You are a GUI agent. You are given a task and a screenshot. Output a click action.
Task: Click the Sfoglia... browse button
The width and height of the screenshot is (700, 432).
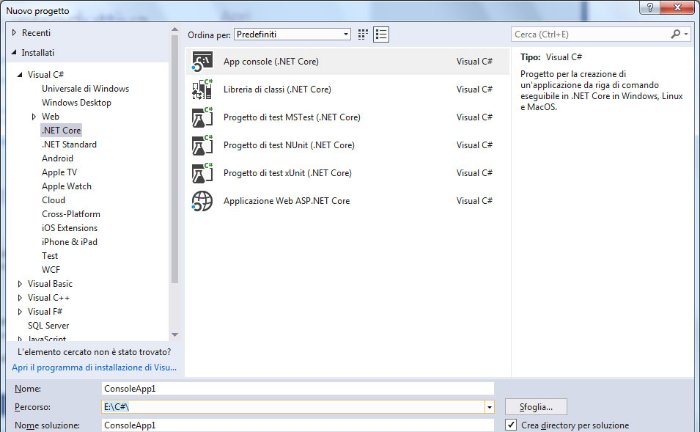[x=536, y=407]
